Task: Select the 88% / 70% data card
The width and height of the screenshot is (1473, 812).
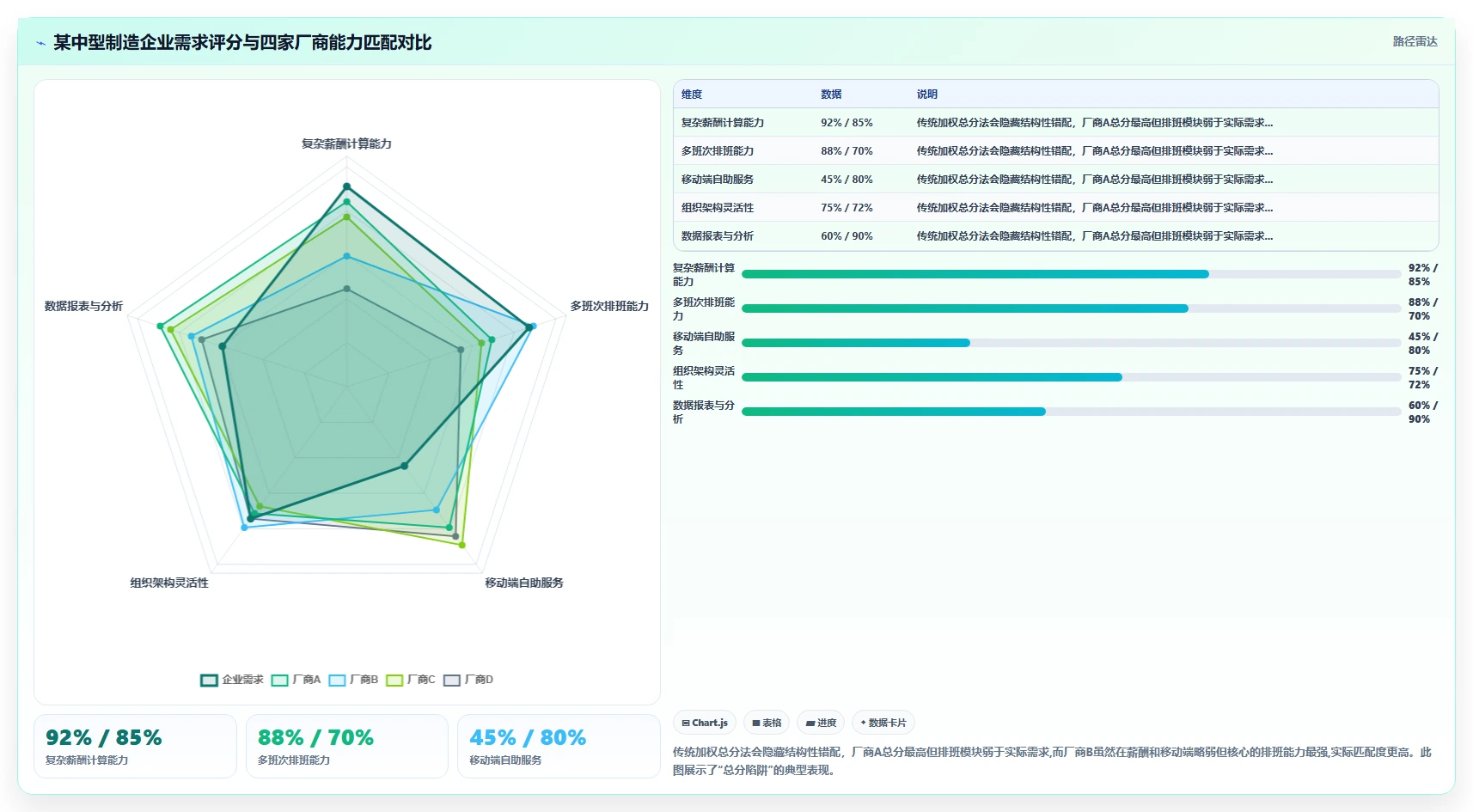Action: (347, 747)
